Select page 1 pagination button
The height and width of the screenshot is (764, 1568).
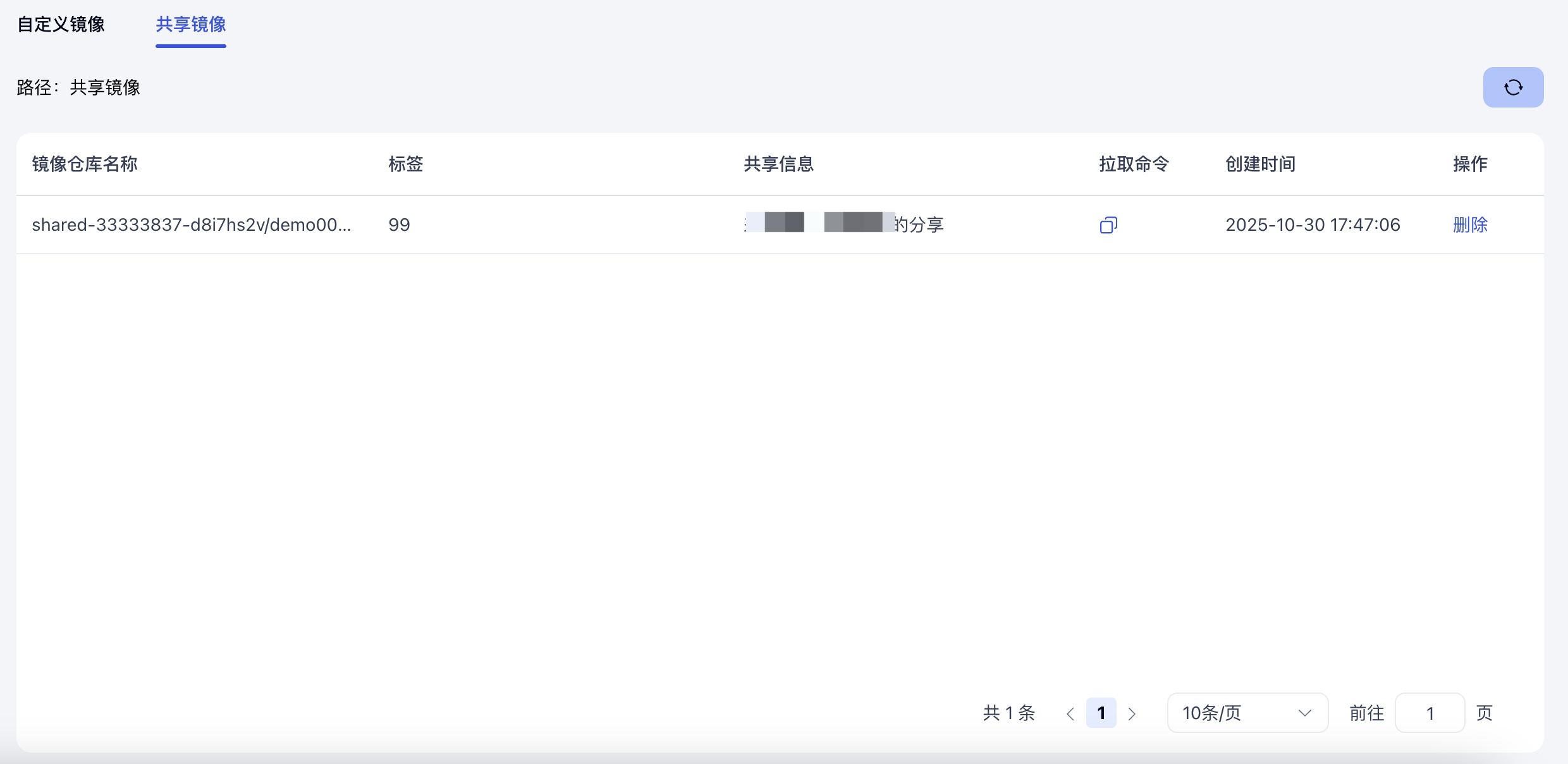click(1101, 713)
